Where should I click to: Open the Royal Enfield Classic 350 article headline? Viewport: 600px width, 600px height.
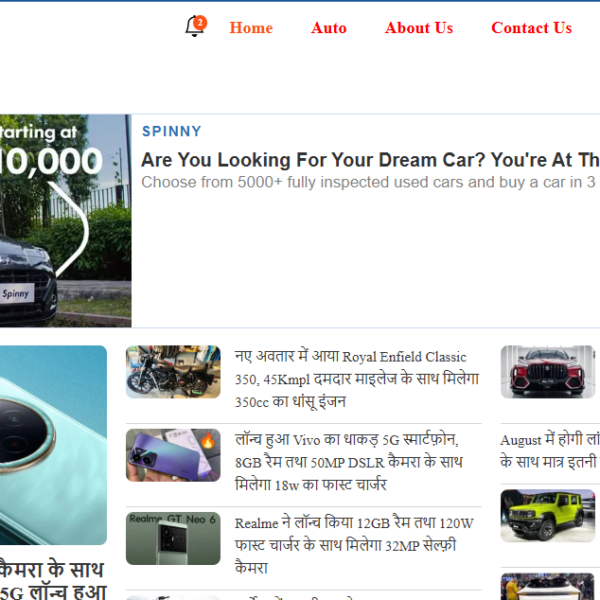[x=357, y=379]
